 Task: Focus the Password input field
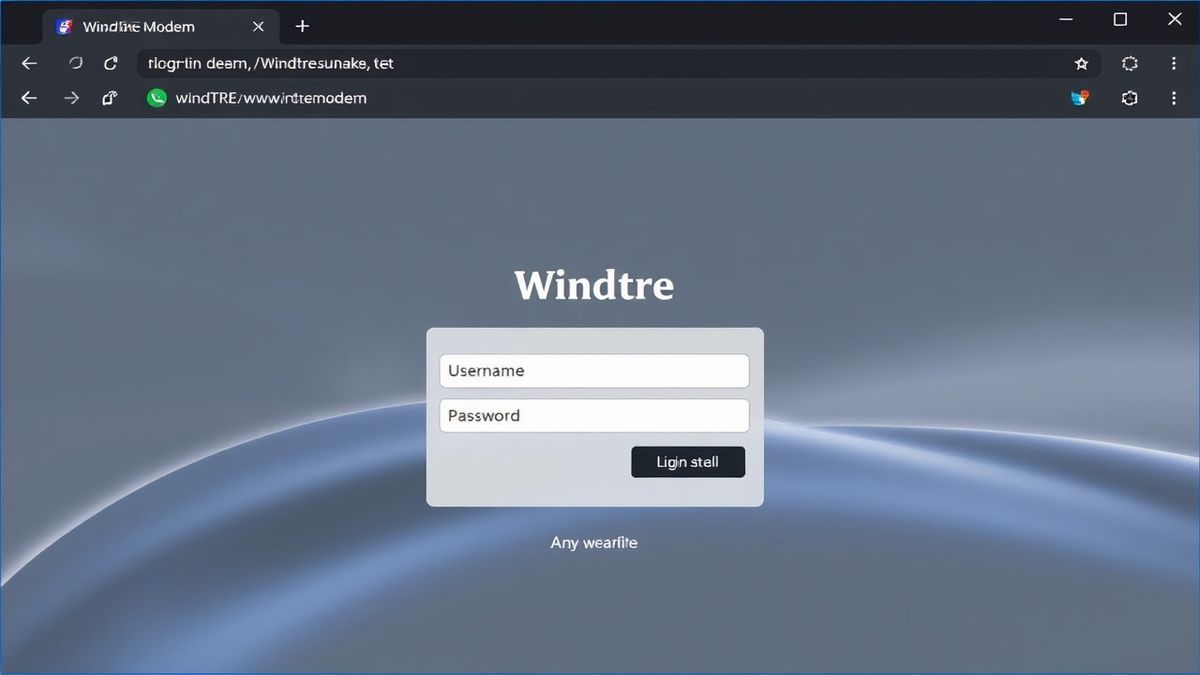tap(594, 416)
